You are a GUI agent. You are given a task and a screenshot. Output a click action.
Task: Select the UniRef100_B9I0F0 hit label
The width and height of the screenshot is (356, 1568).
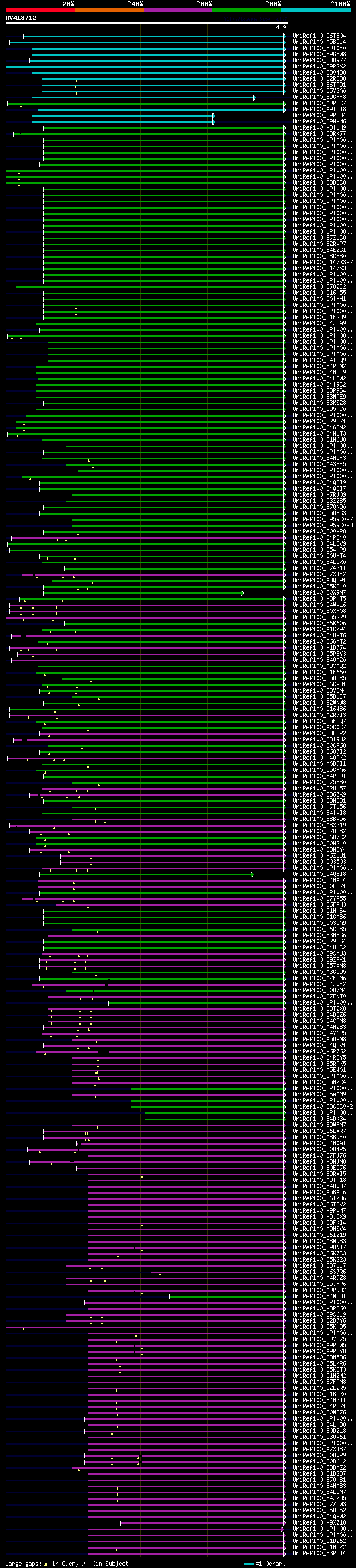[319, 48]
